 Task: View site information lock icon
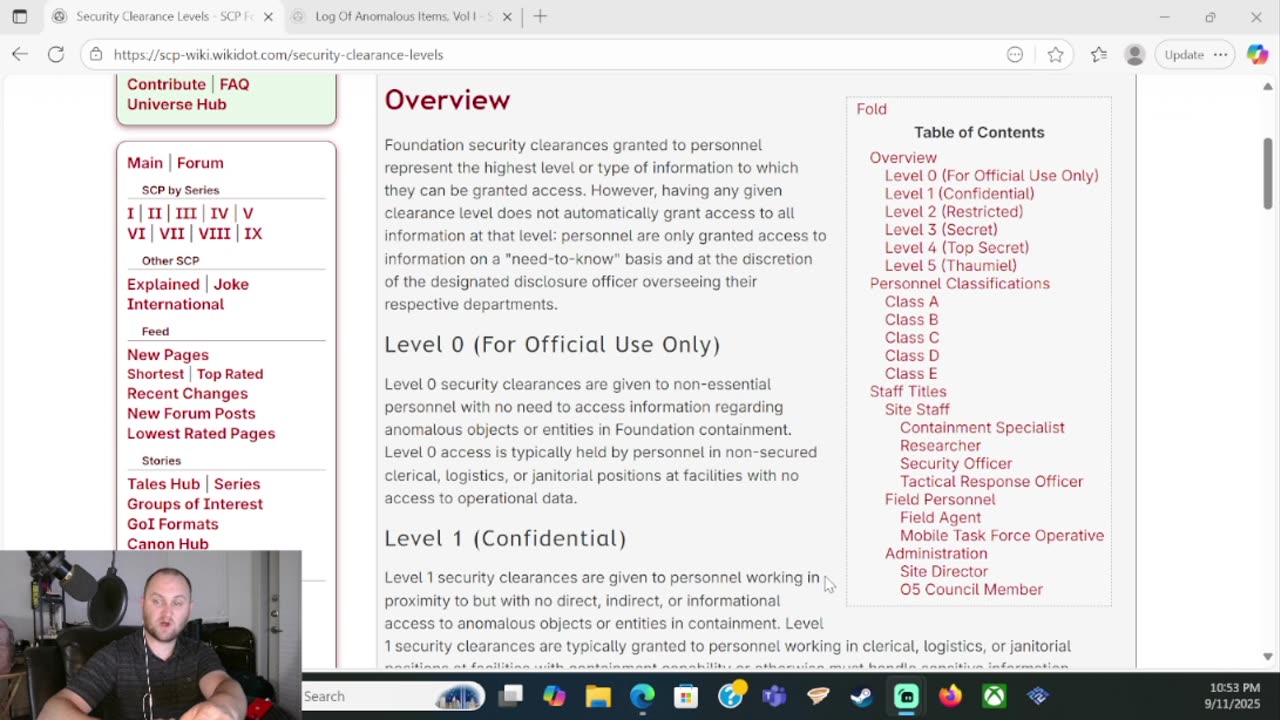[96, 54]
